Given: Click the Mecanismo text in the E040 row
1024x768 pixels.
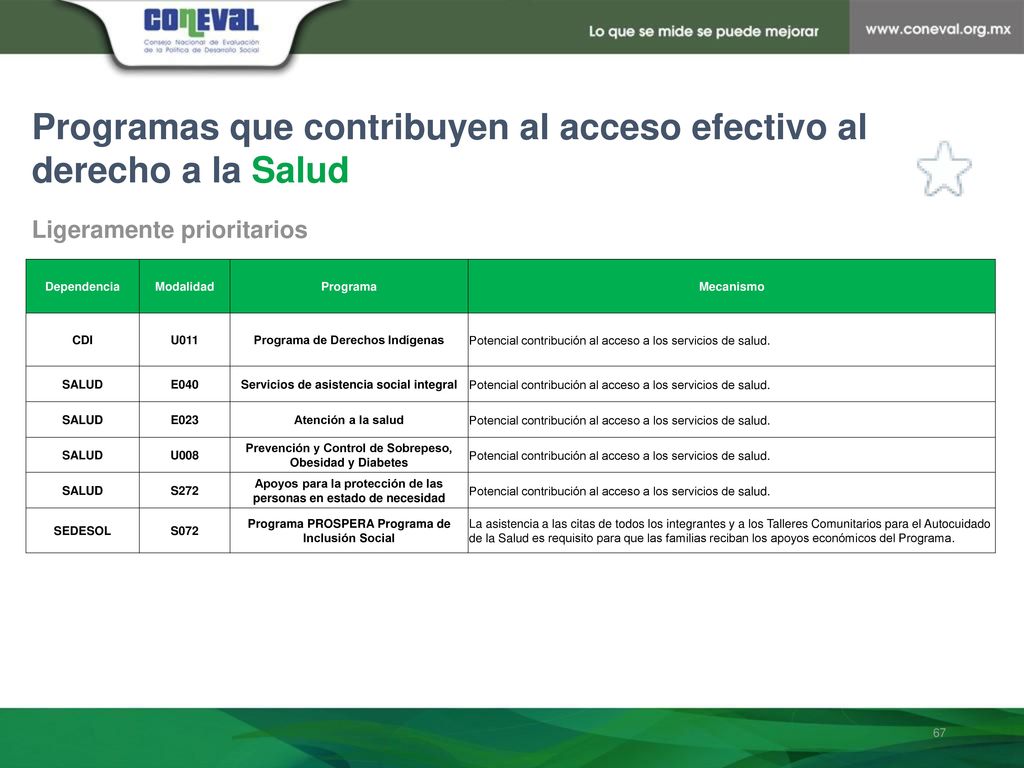Looking at the screenshot, I should pos(619,385).
